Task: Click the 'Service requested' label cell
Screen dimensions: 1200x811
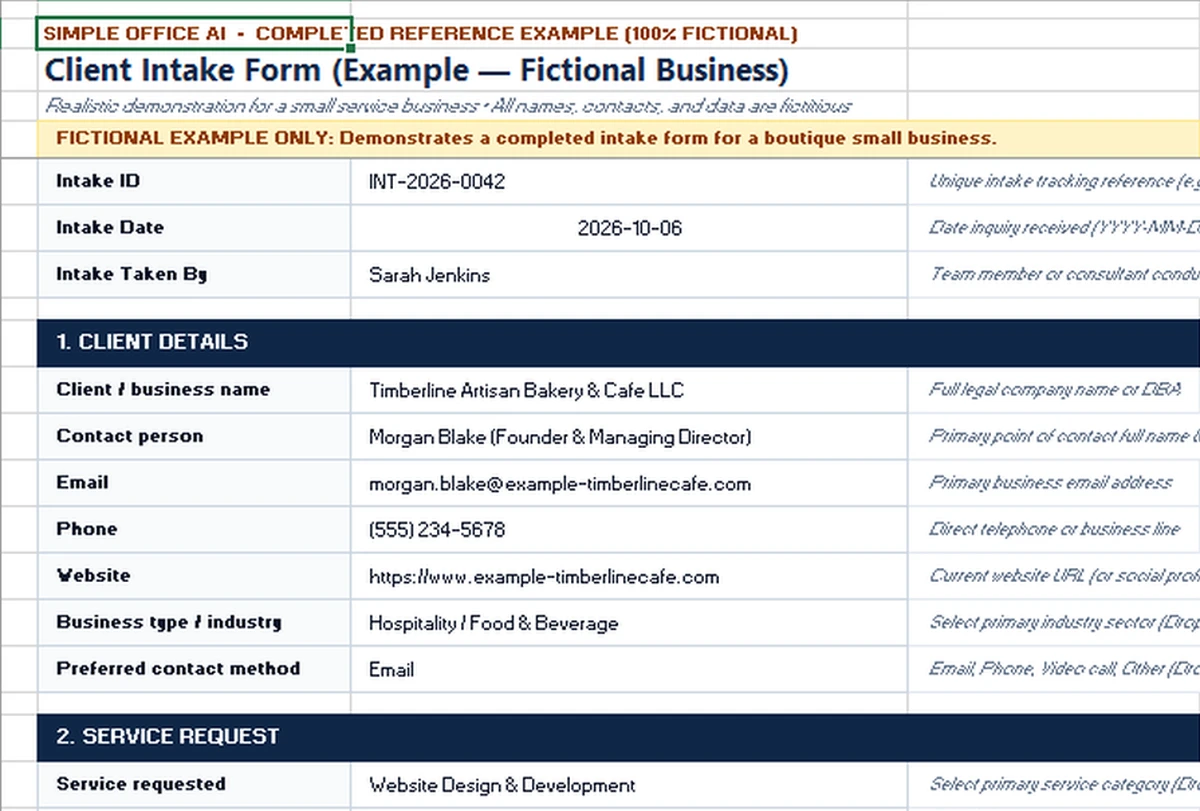Action: coord(194,784)
